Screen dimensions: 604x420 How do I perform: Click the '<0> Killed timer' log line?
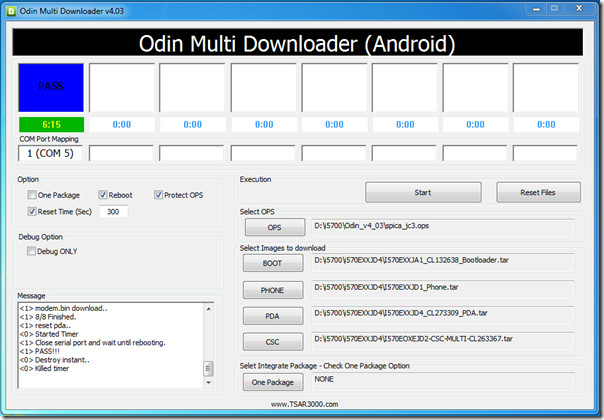click(x=44, y=368)
